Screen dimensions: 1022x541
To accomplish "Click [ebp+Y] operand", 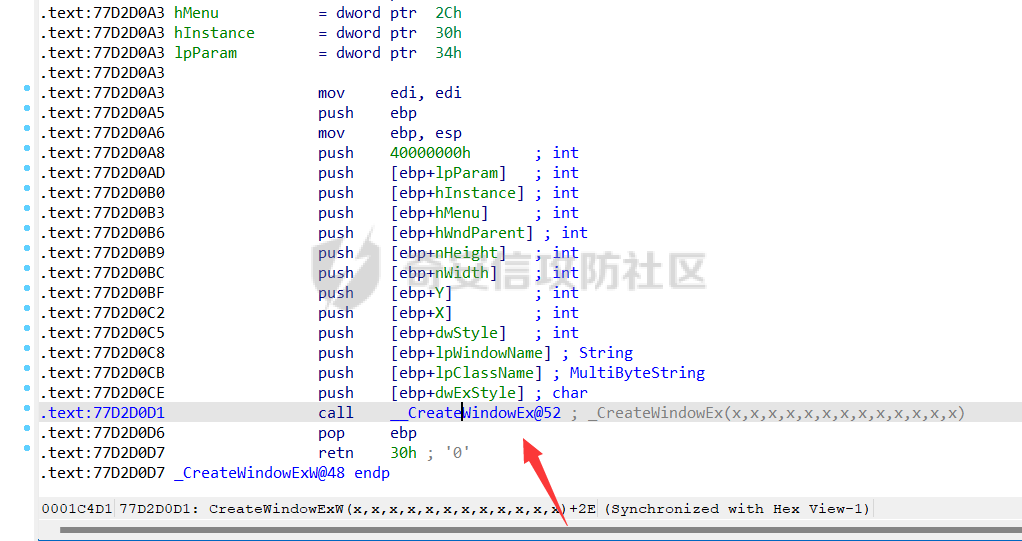I will point(421,293).
